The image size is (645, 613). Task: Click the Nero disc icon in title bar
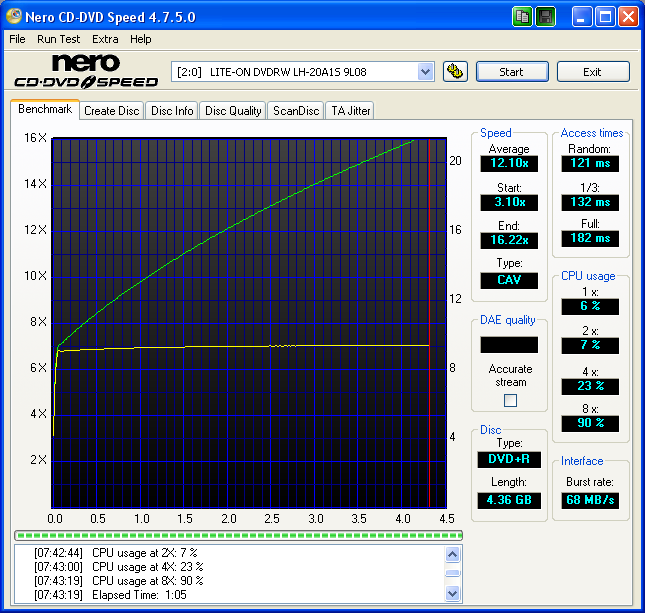[14, 16]
